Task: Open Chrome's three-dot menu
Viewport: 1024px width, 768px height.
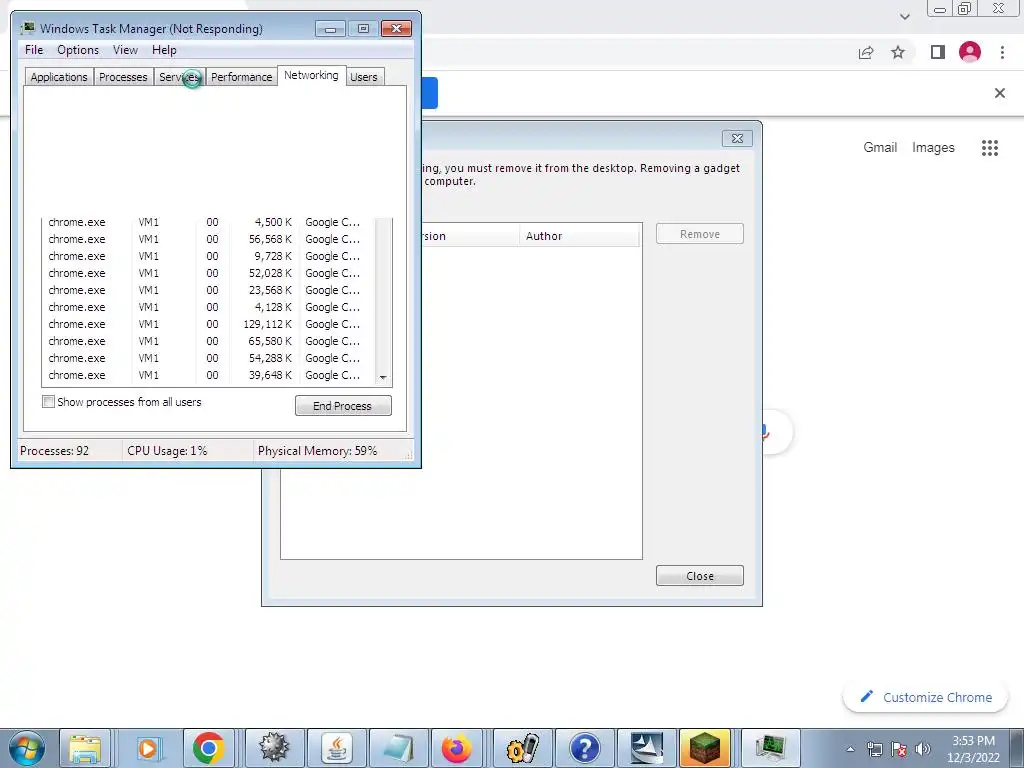Action: click(1002, 52)
